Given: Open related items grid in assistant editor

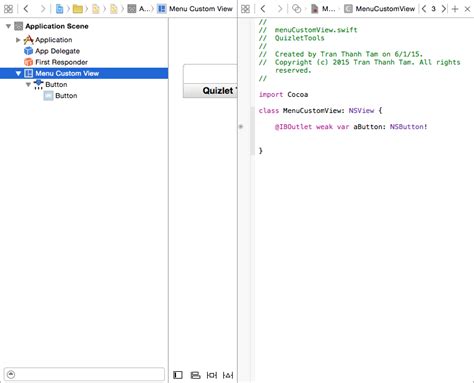Looking at the screenshot, I should pos(245,9).
